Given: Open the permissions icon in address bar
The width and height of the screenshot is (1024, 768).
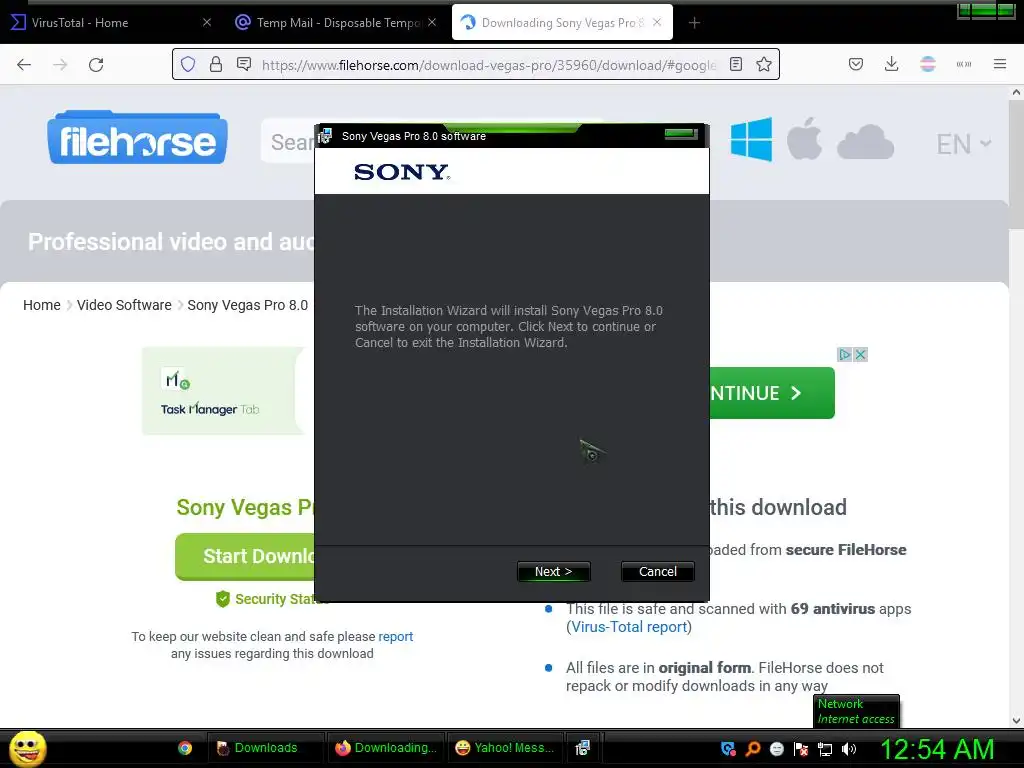Looking at the screenshot, I should [x=244, y=64].
